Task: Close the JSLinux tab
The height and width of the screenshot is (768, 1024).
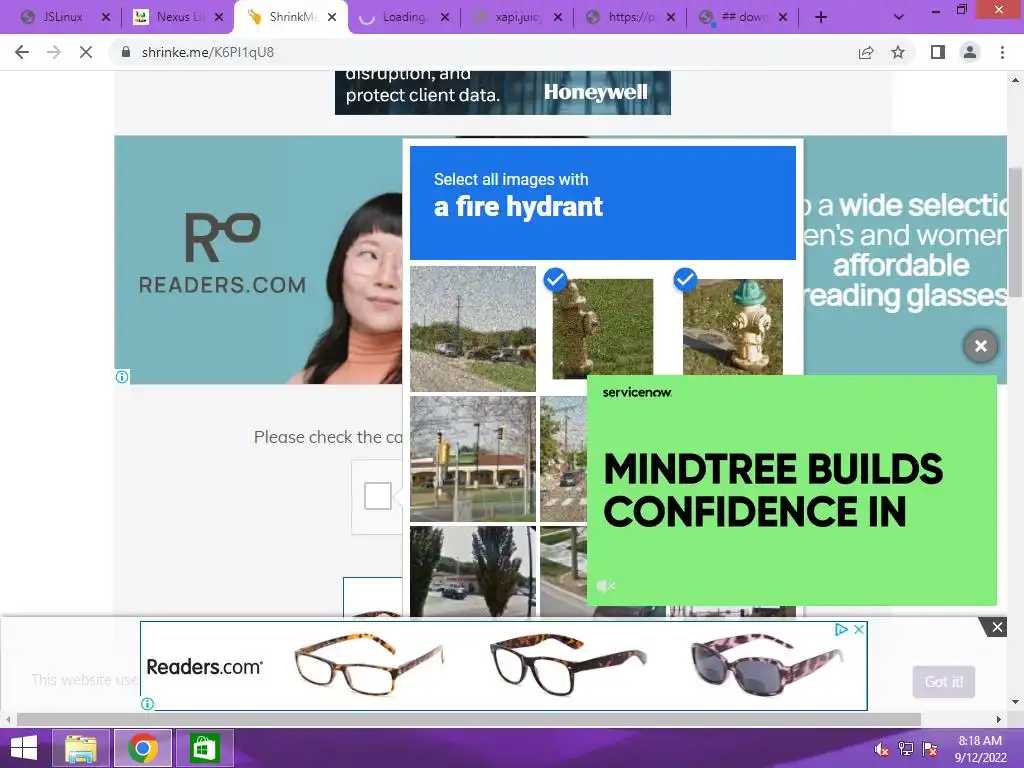Action: (106, 18)
